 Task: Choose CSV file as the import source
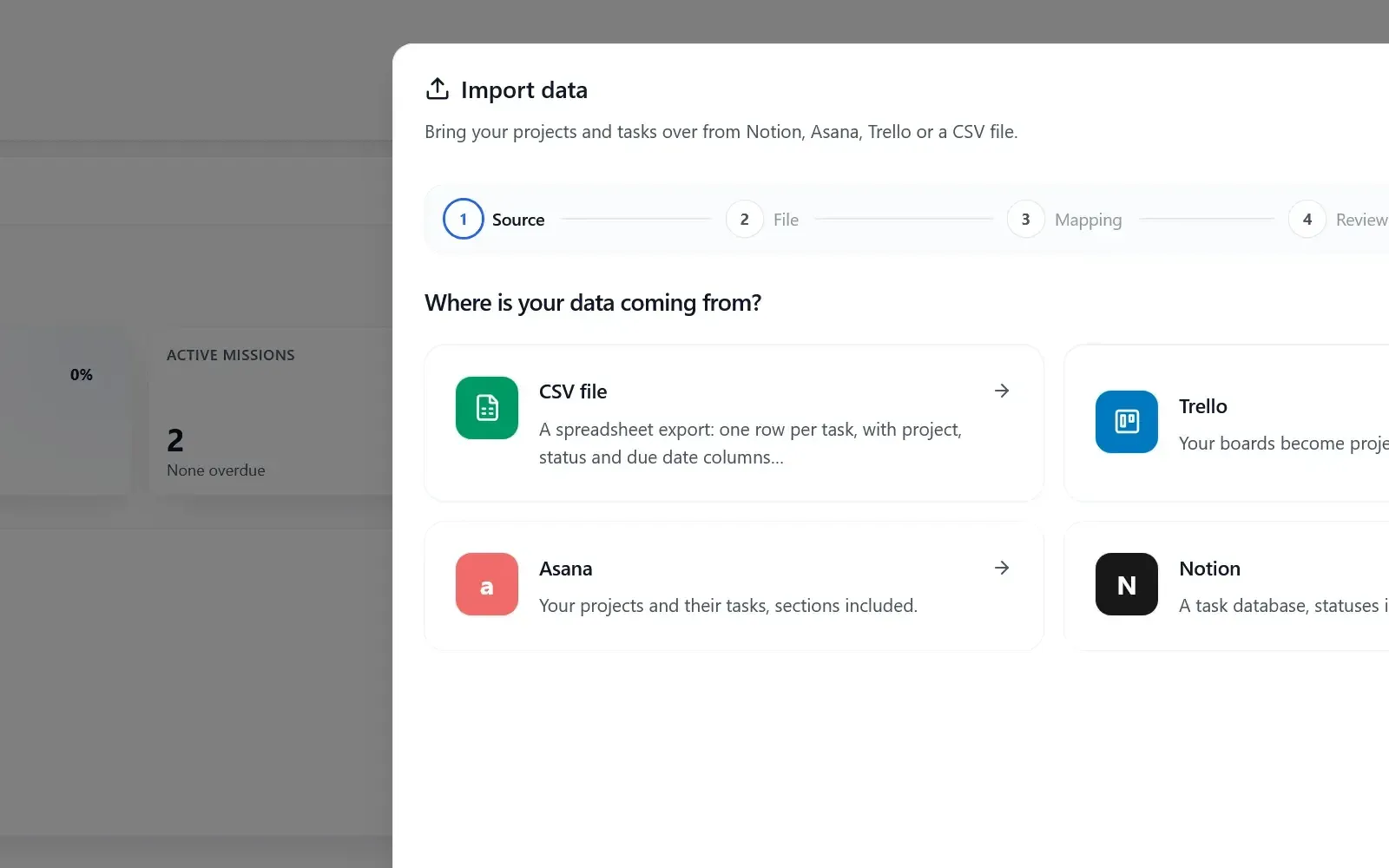(x=734, y=423)
